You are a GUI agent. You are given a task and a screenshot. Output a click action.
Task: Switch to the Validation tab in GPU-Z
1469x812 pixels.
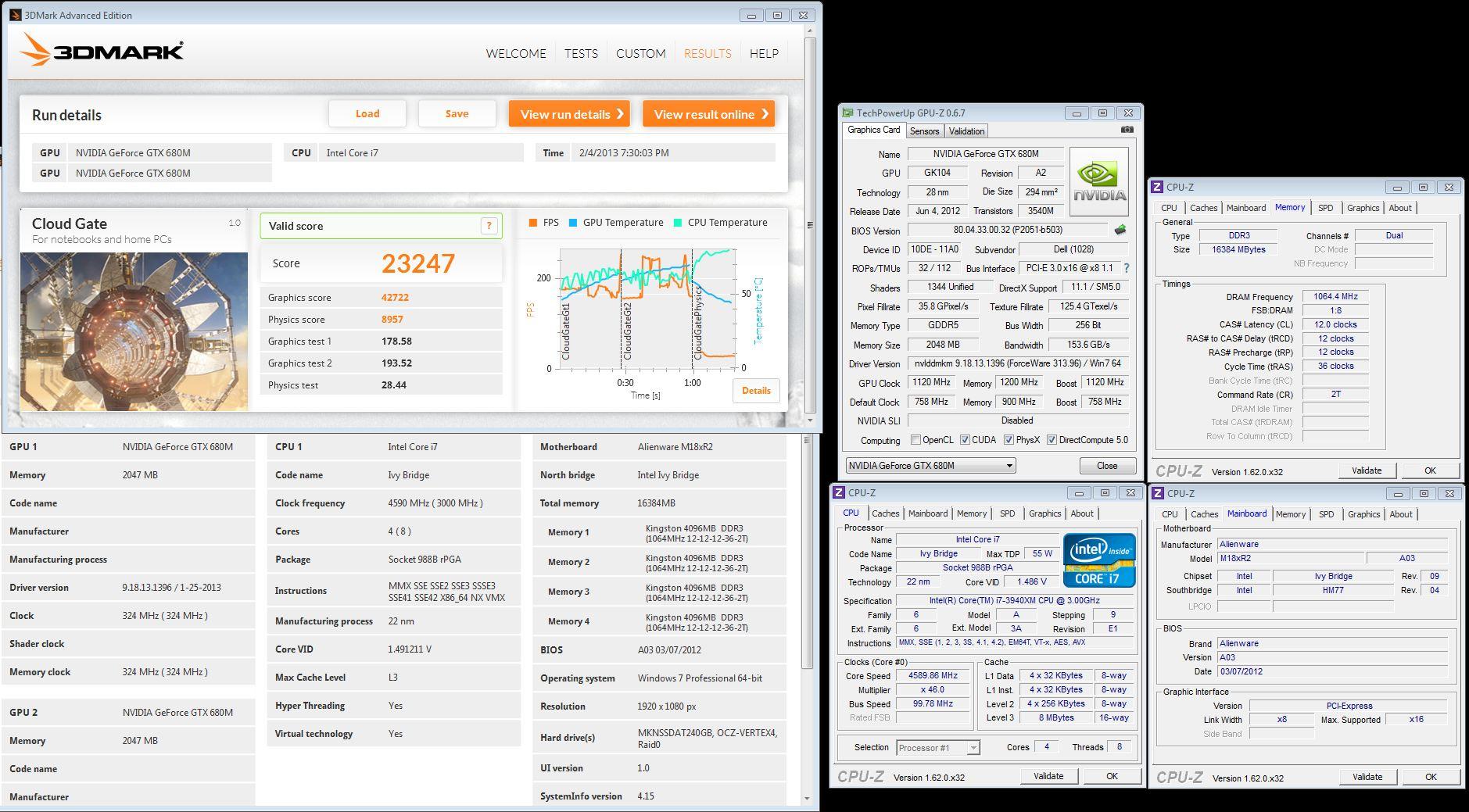point(966,131)
